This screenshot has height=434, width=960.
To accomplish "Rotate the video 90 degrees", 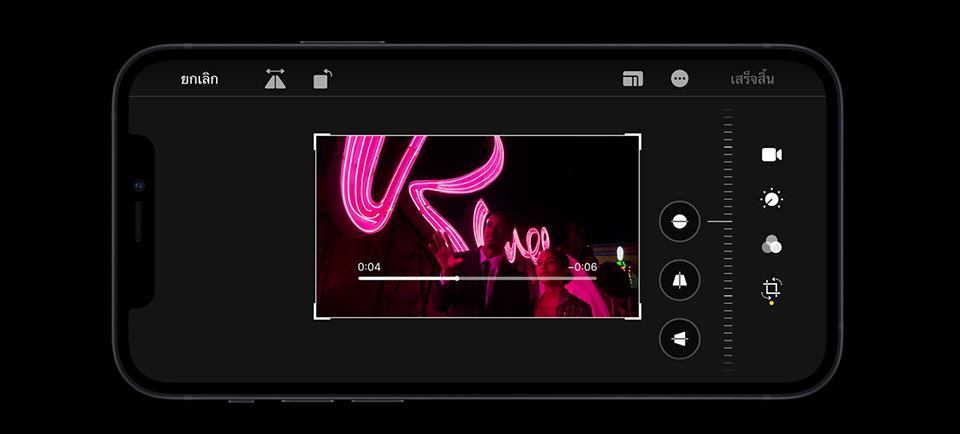I will coord(323,79).
